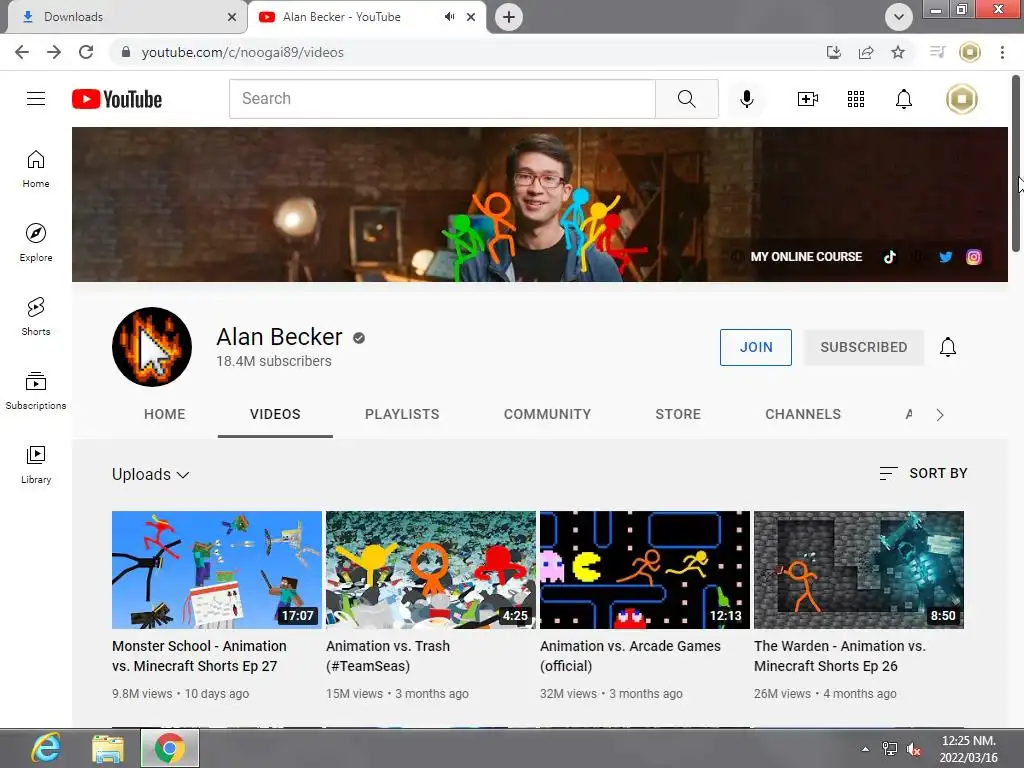Open The Warden Ep 26 title
Image resolution: width=1024 pixels, height=768 pixels.
pos(840,656)
